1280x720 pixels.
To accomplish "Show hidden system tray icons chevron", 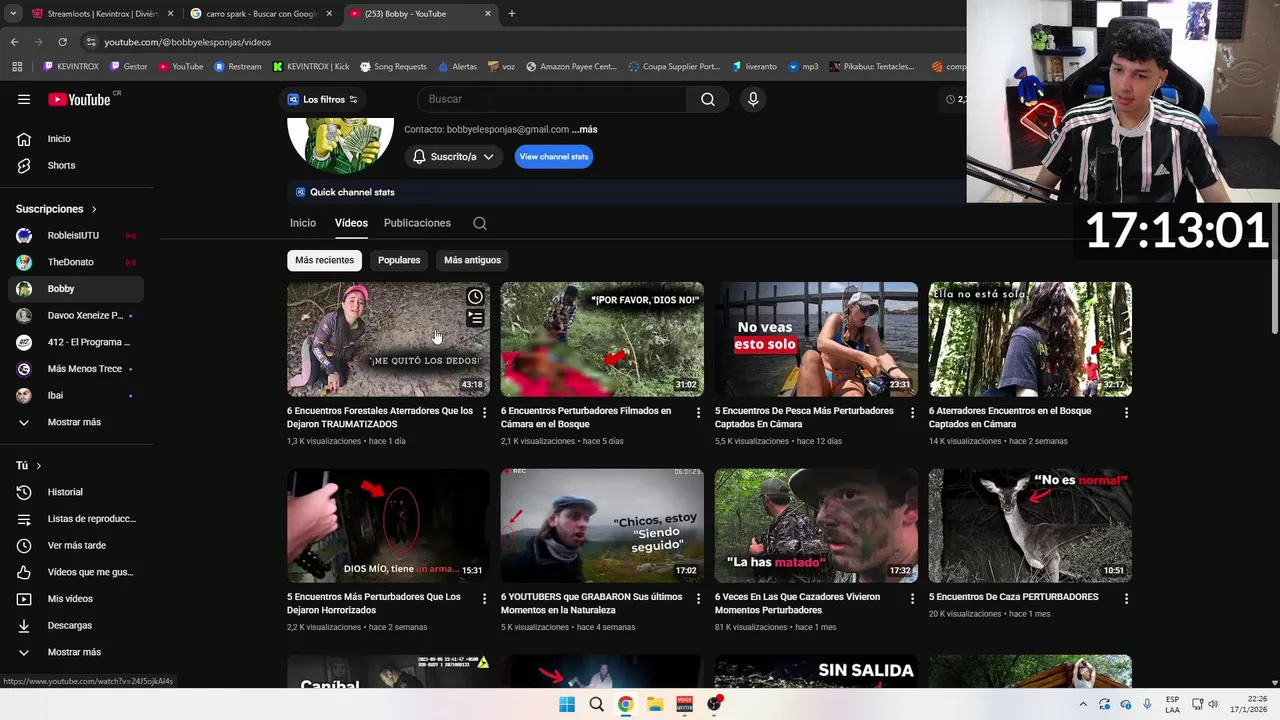I will 1083,704.
